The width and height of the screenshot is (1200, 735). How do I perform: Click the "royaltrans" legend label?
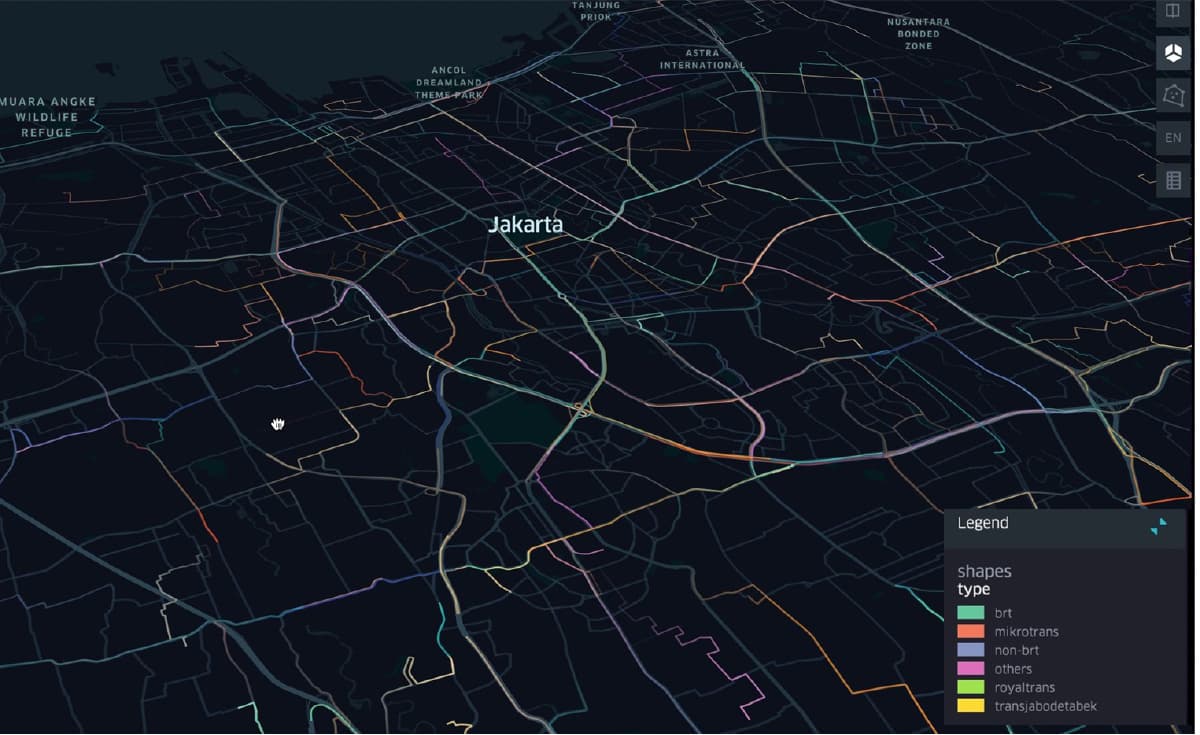coord(1025,688)
